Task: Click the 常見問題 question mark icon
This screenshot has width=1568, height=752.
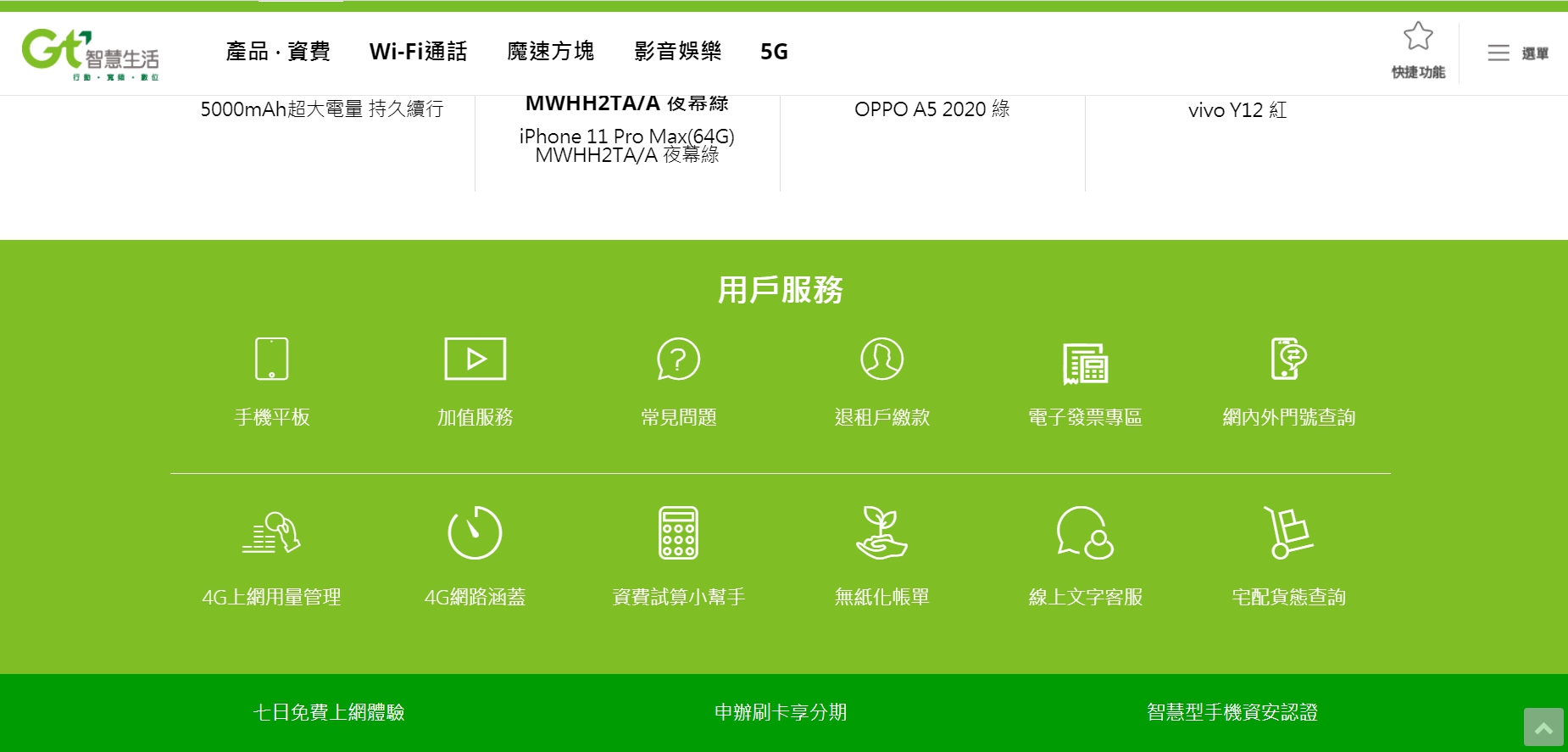Action: [x=678, y=359]
